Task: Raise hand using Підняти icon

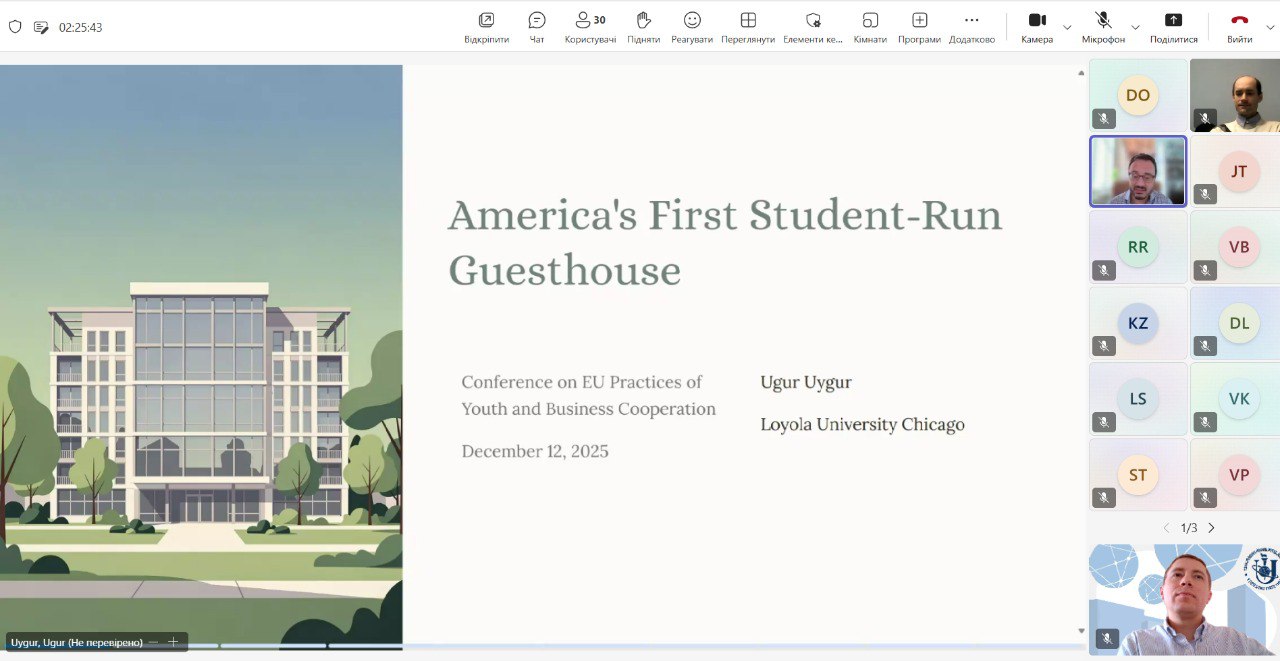Action: (x=643, y=21)
